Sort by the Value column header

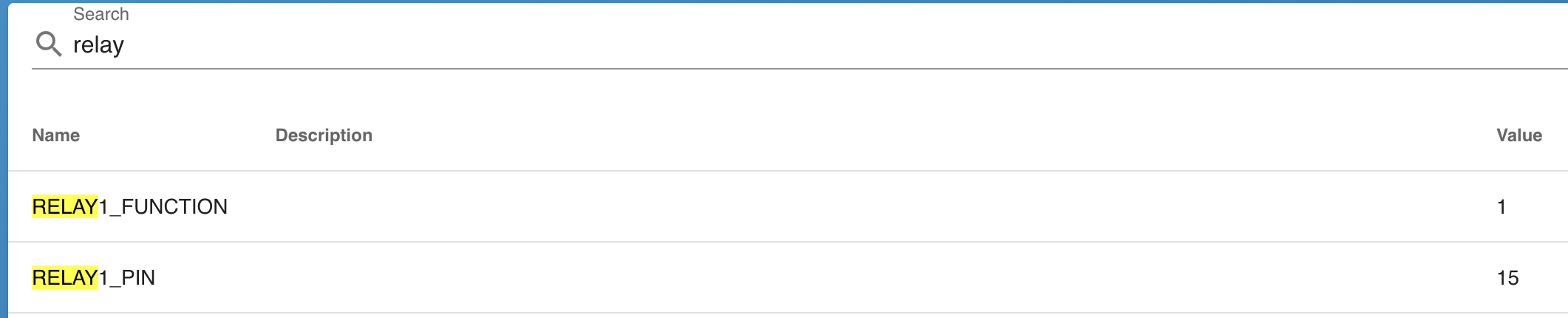click(x=1518, y=135)
